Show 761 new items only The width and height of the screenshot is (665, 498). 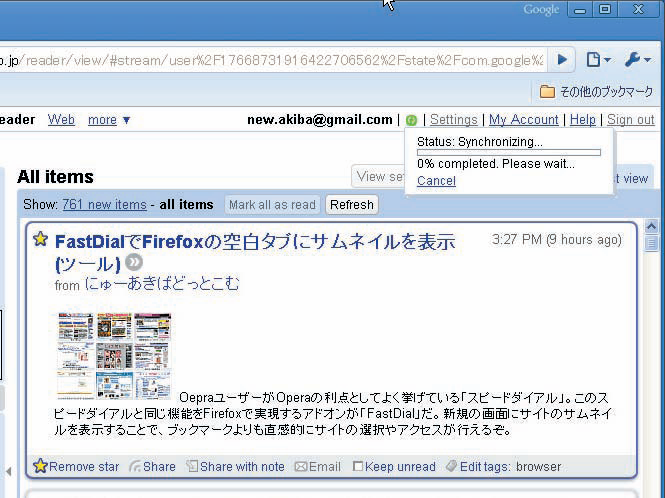104,204
